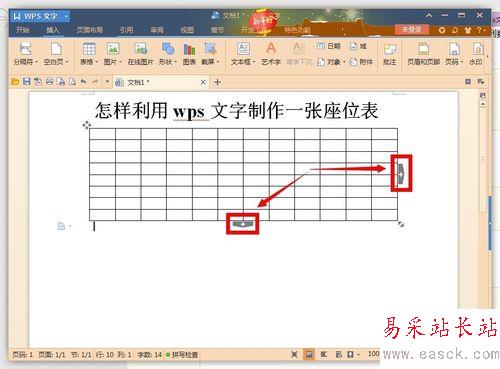Click the 页面: 1/1 status entry
This screenshot has height=369, width=500.
pyautogui.click(x=52, y=355)
